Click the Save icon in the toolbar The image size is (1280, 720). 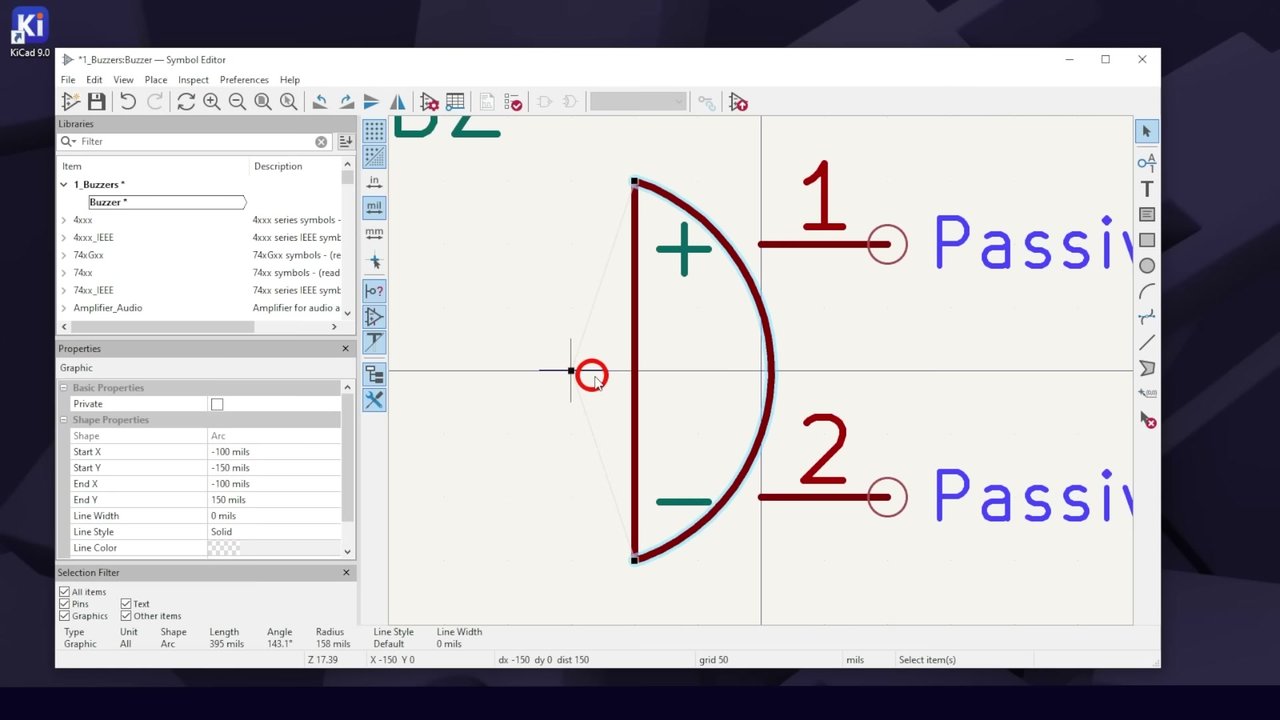tap(96, 102)
